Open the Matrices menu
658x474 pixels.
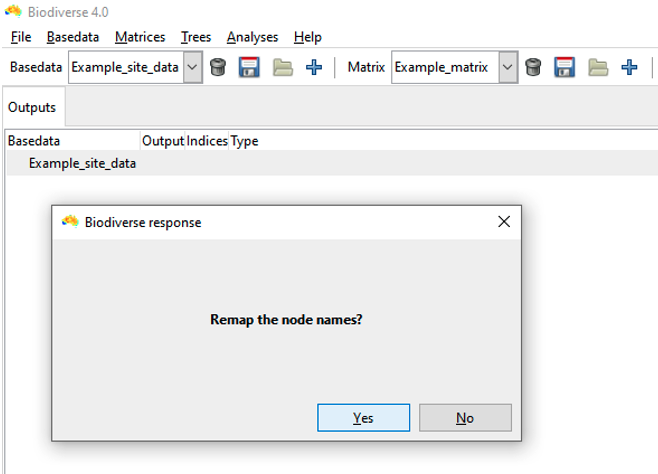(x=140, y=37)
